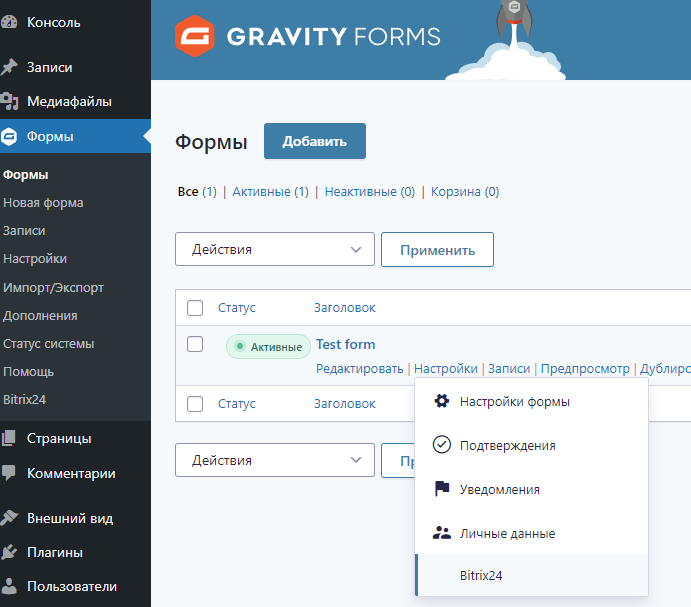691x607 pixels.
Task: Open Консоль menu label in sidebar
Action: 54,22
